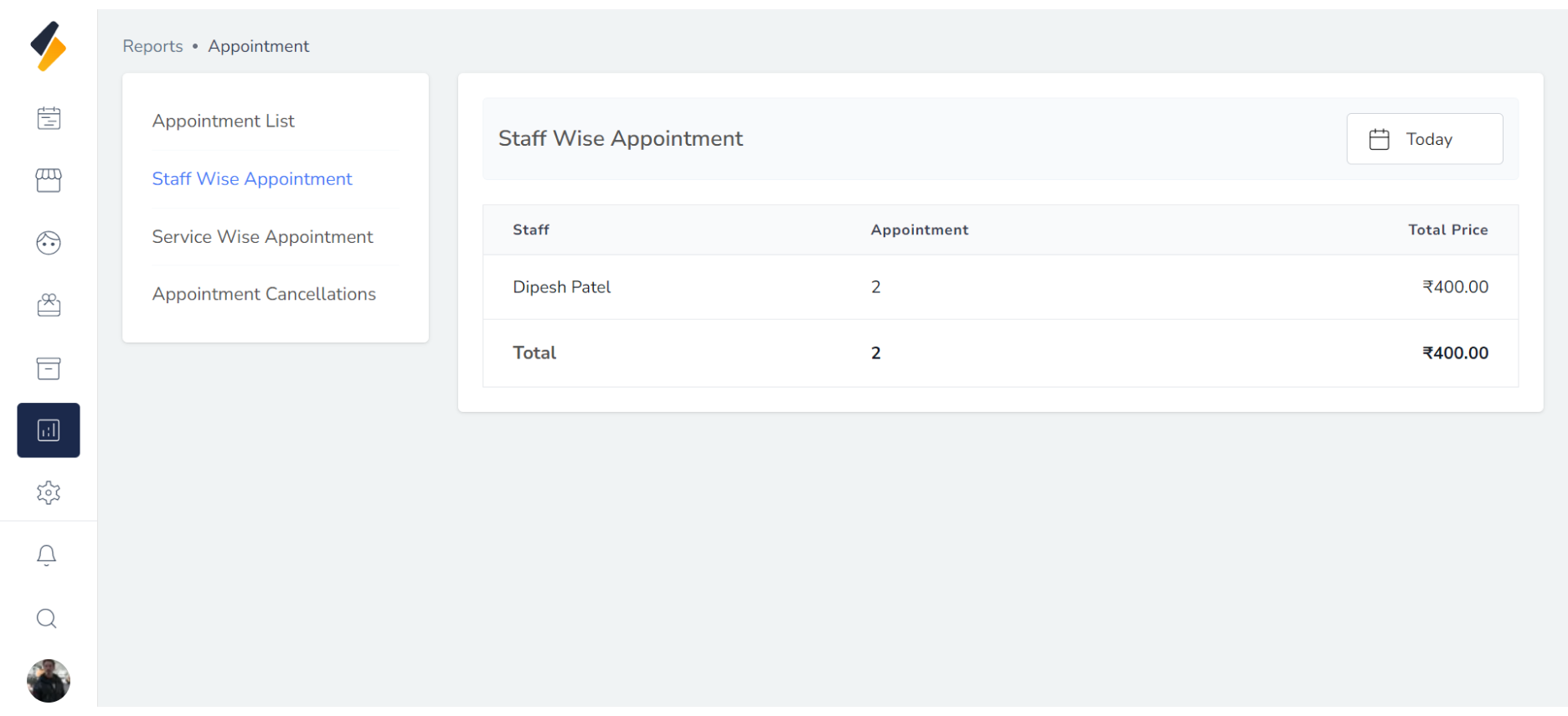Image resolution: width=1568 pixels, height=716 pixels.
Task: Click the Reports breadcrumb link
Action: tap(152, 46)
